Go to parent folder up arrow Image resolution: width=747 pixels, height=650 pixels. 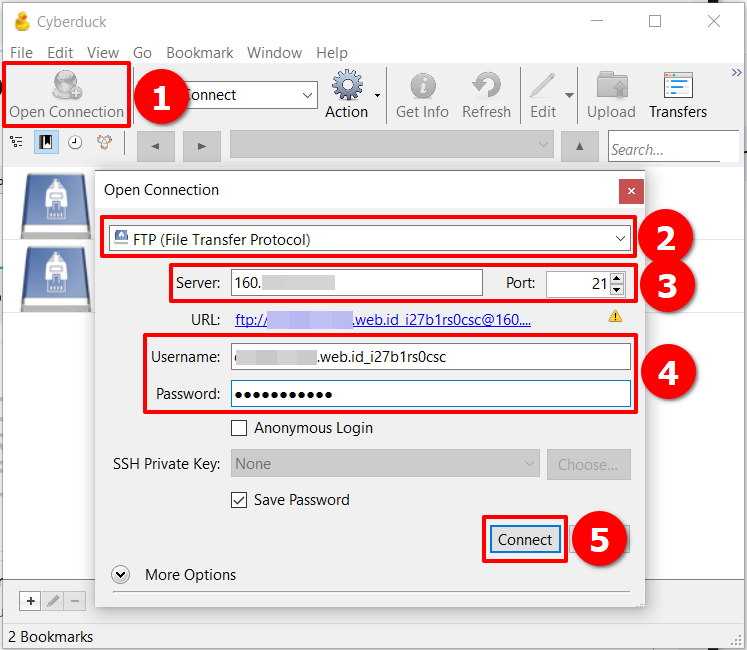tap(579, 146)
